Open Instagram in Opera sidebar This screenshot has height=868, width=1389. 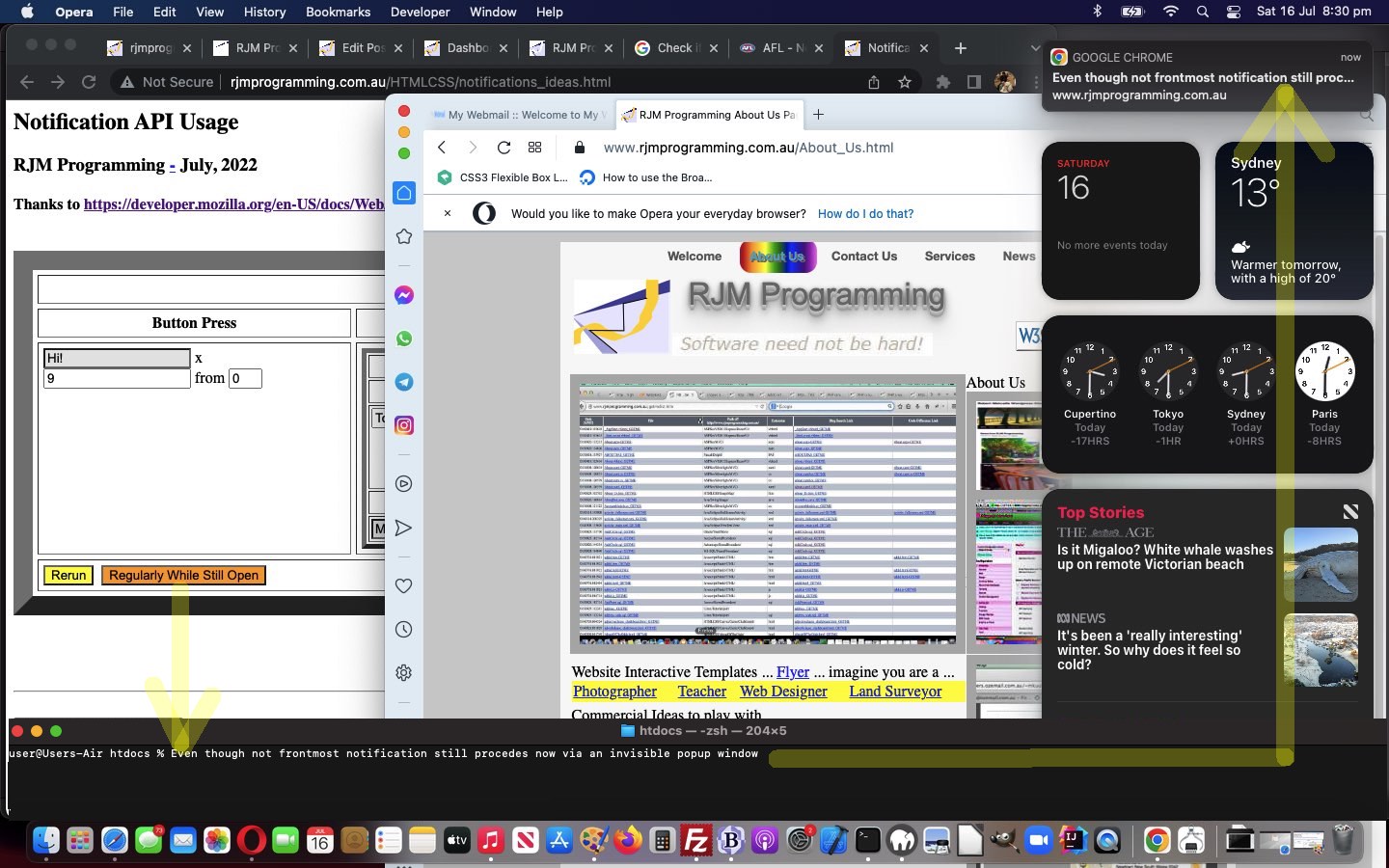point(404,425)
